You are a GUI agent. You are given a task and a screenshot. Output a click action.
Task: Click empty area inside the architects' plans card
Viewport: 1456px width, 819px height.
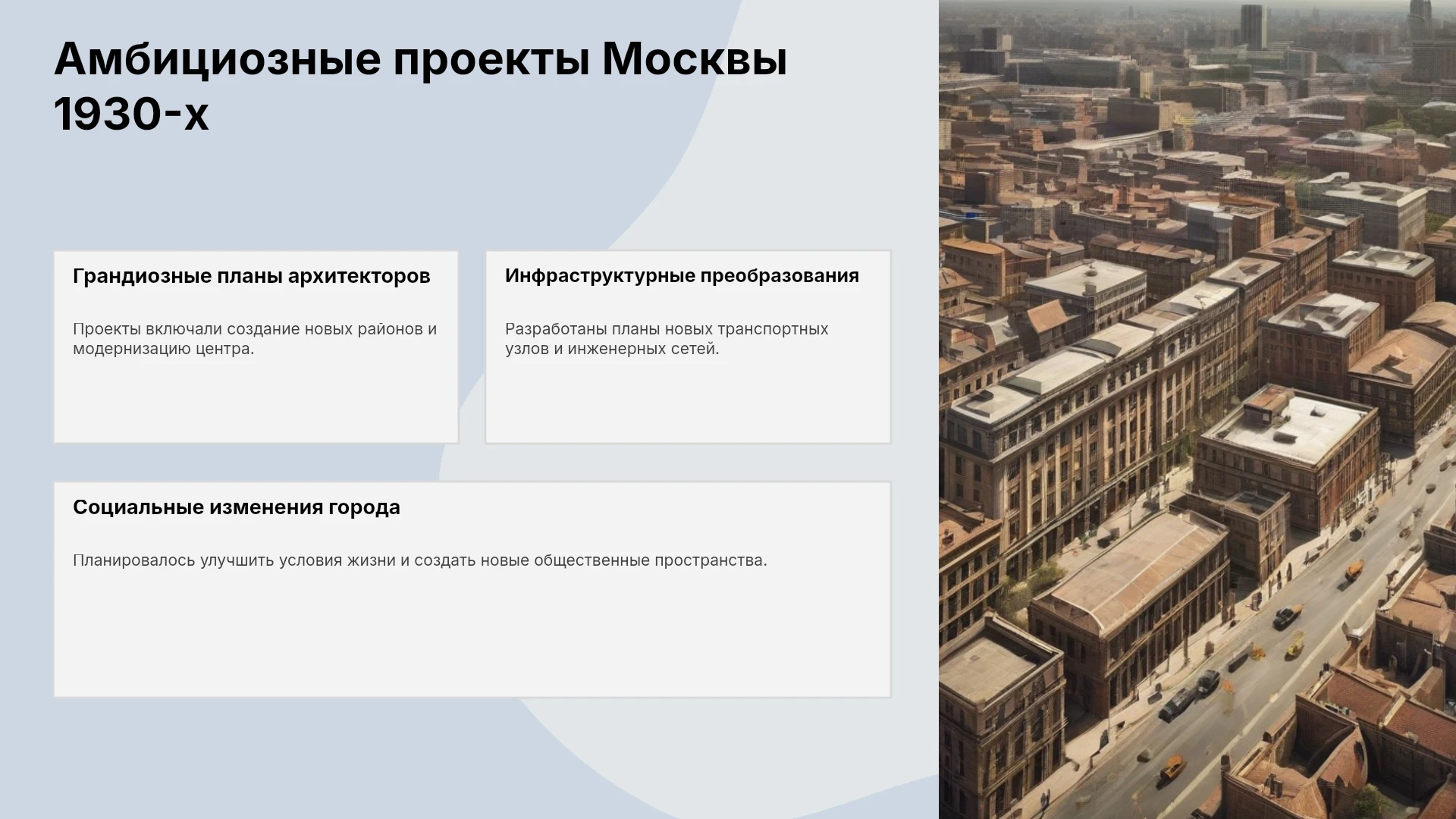[256, 402]
